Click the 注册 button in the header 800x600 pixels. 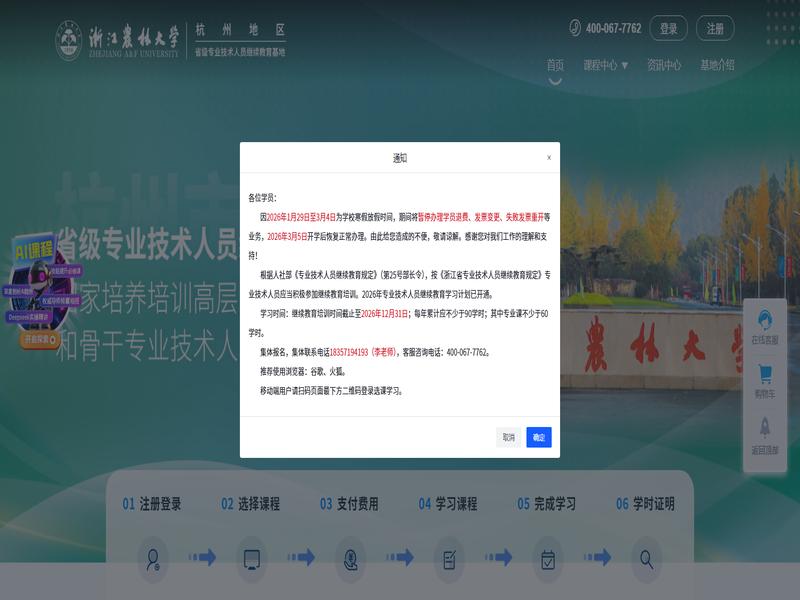click(715, 28)
